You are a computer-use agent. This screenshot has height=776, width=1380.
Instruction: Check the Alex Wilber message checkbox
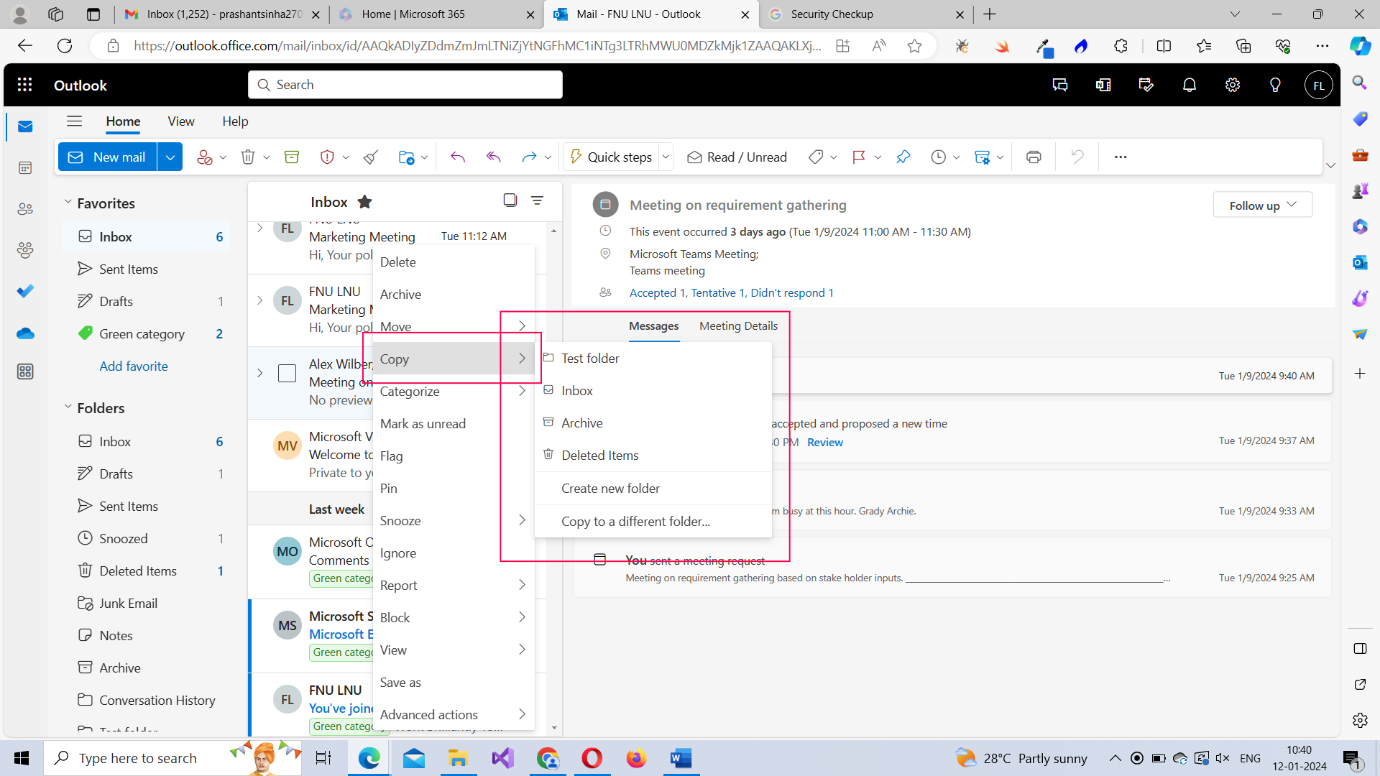287,373
